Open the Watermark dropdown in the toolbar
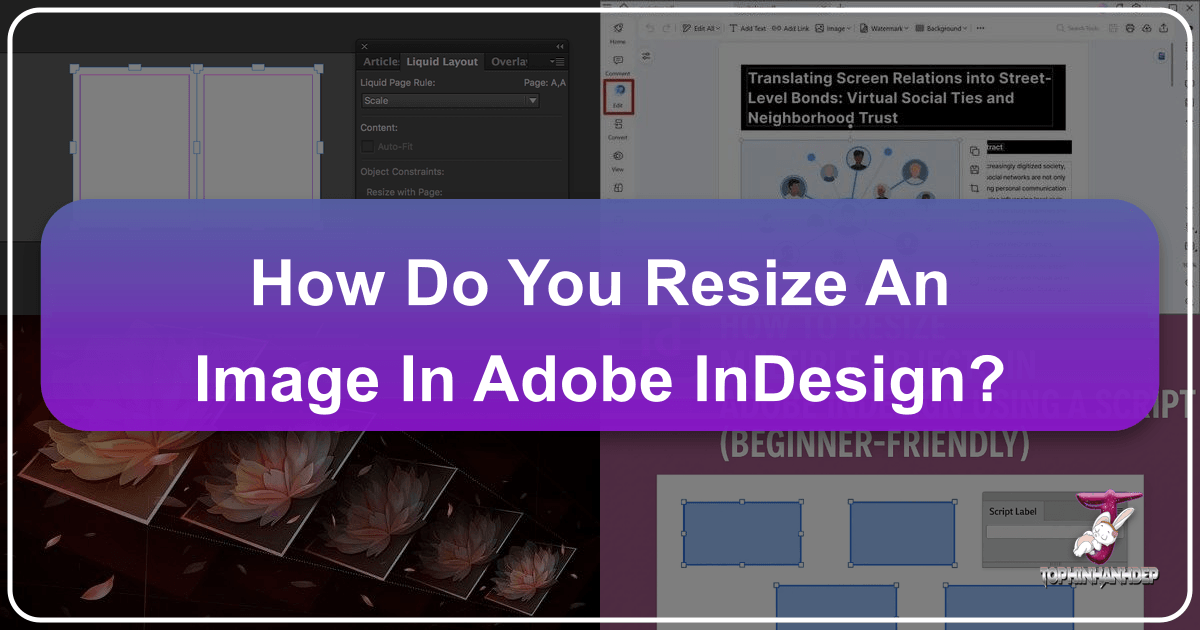 pyautogui.click(x=884, y=28)
